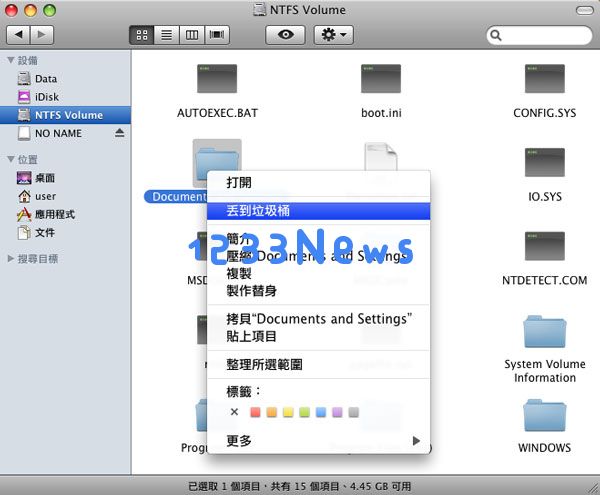
Task: Open 桌面 desktop in sidebar
Action: [65, 178]
